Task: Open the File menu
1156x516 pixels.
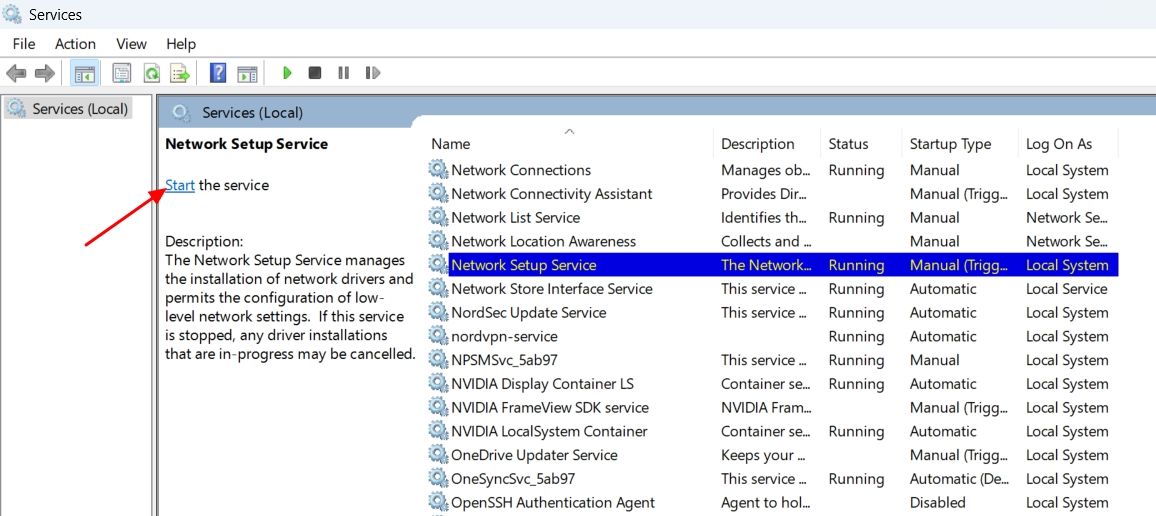Action: pyautogui.click(x=24, y=43)
